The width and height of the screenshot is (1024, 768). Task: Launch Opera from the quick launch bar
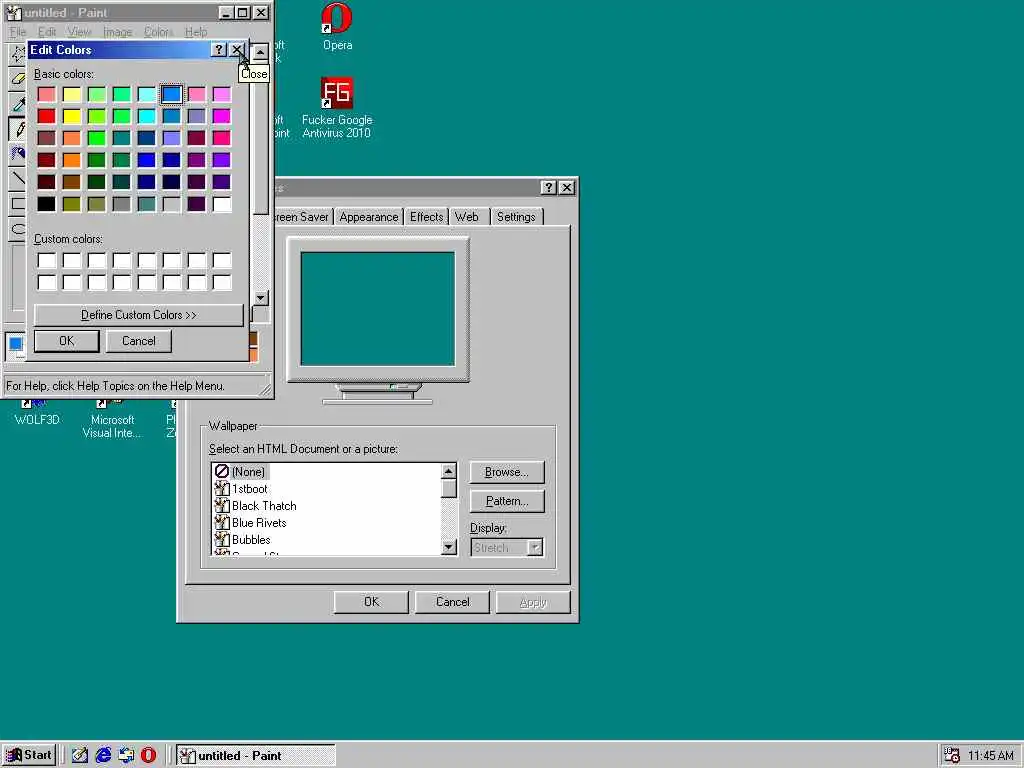(149, 756)
